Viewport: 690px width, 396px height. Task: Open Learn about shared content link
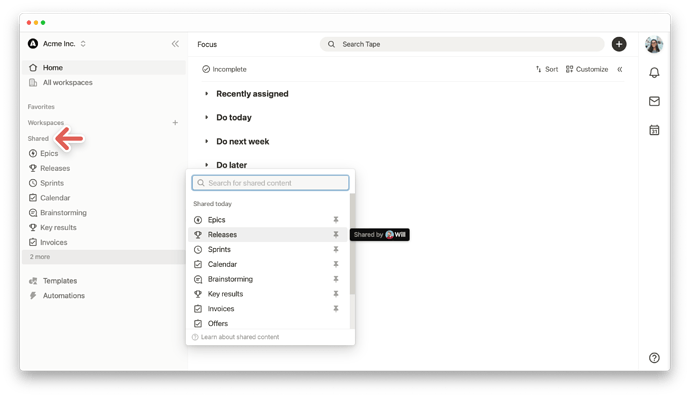click(x=236, y=337)
